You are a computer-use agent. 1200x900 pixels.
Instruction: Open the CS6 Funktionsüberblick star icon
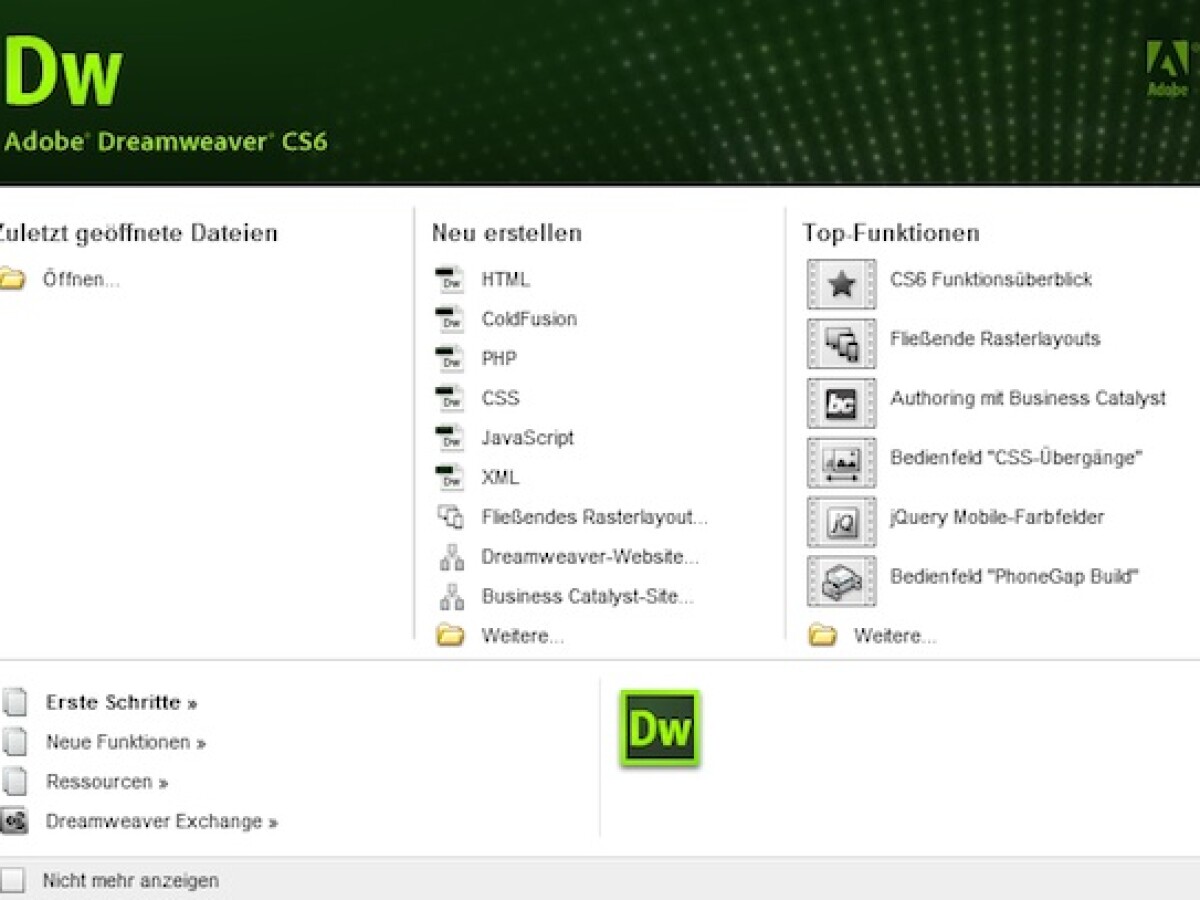pyautogui.click(x=840, y=283)
